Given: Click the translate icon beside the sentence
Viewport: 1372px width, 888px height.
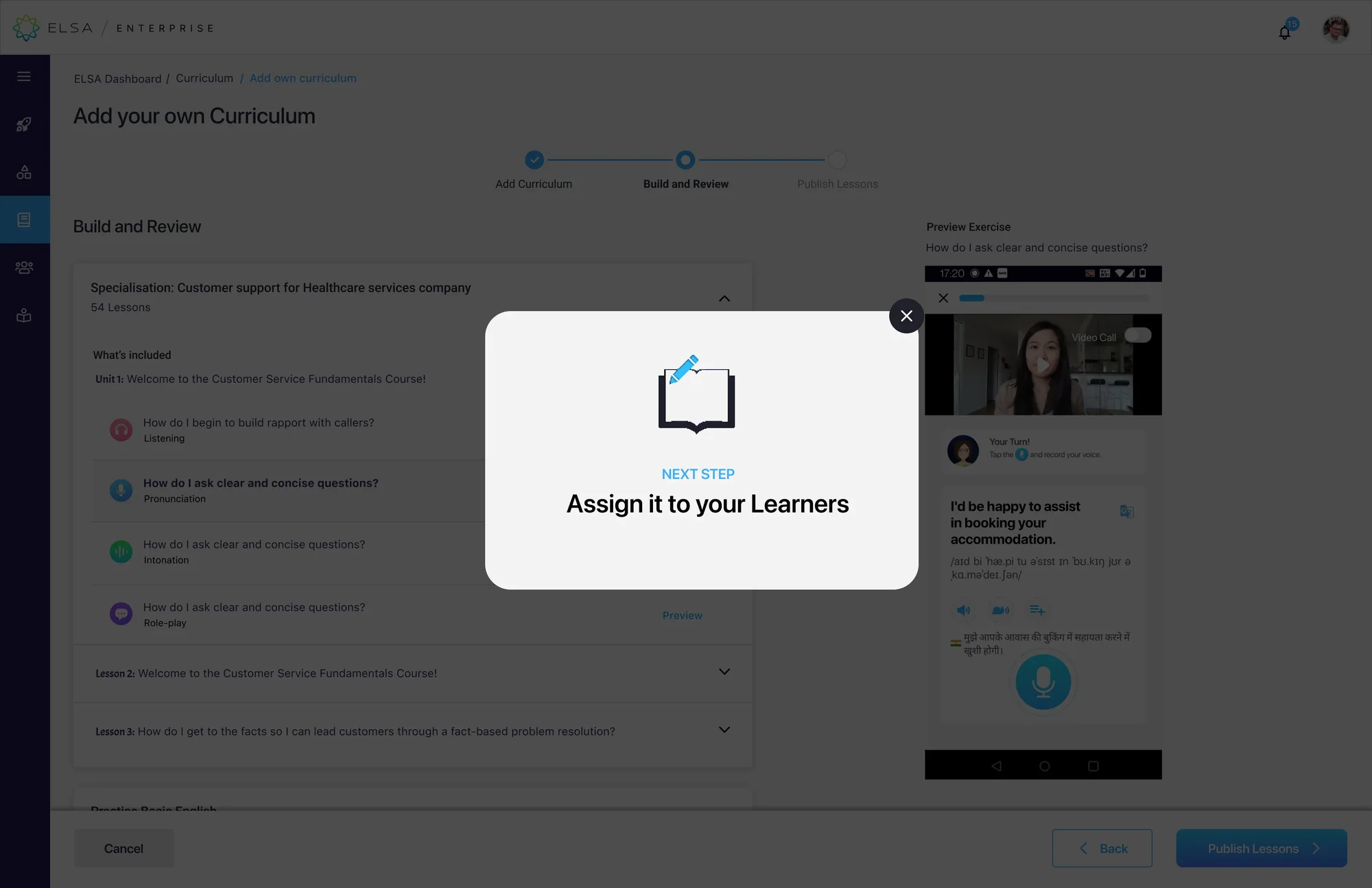Looking at the screenshot, I should (x=1126, y=511).
